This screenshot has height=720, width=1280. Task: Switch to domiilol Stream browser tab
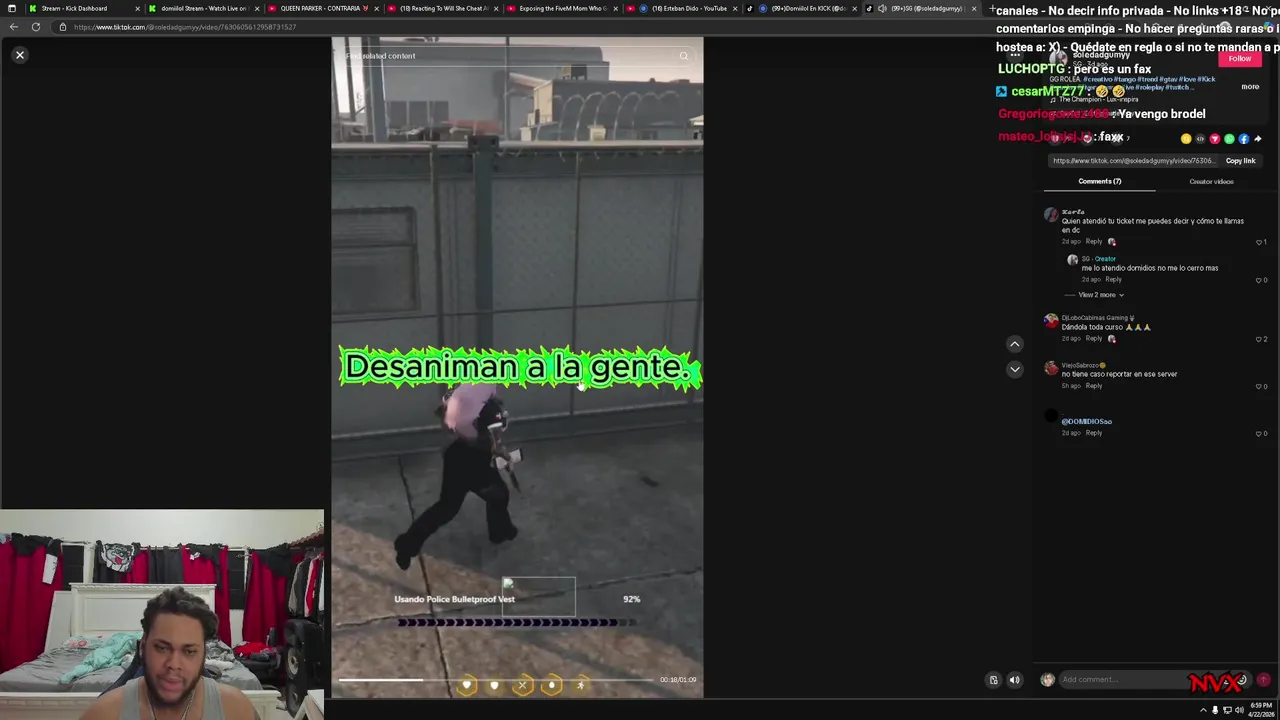tap(203, 8)
